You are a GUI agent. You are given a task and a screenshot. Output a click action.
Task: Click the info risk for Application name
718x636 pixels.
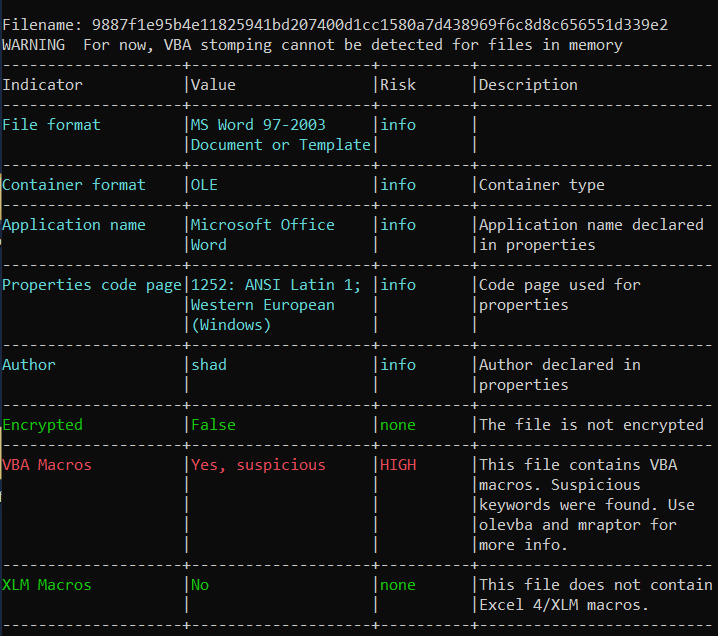[398, 225]
